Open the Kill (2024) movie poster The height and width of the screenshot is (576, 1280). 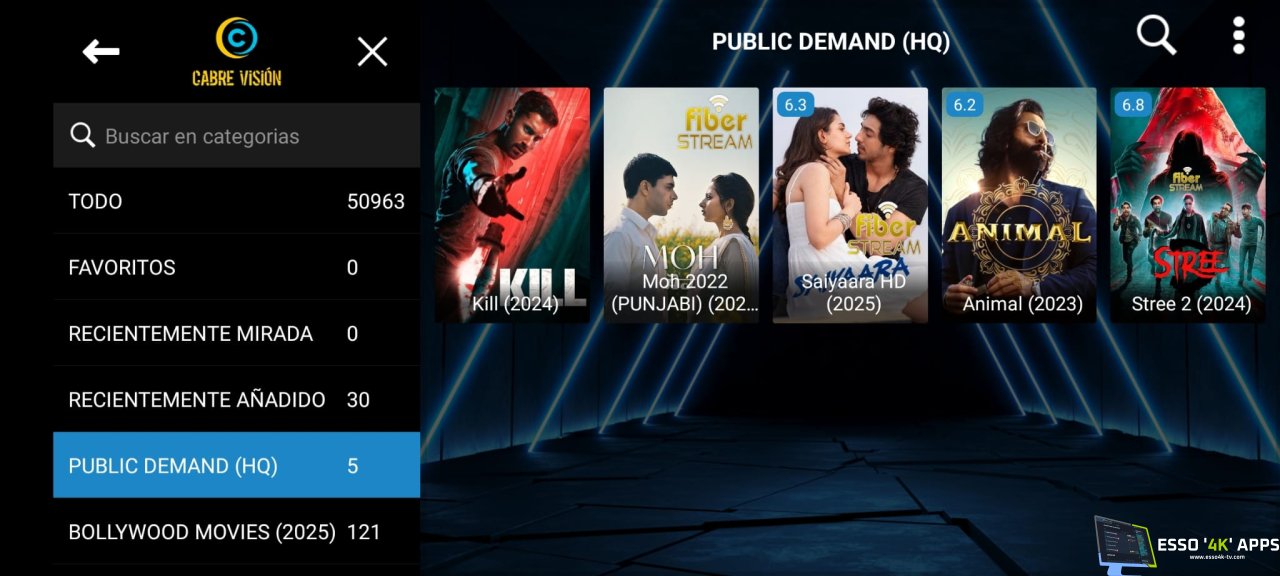512,205
